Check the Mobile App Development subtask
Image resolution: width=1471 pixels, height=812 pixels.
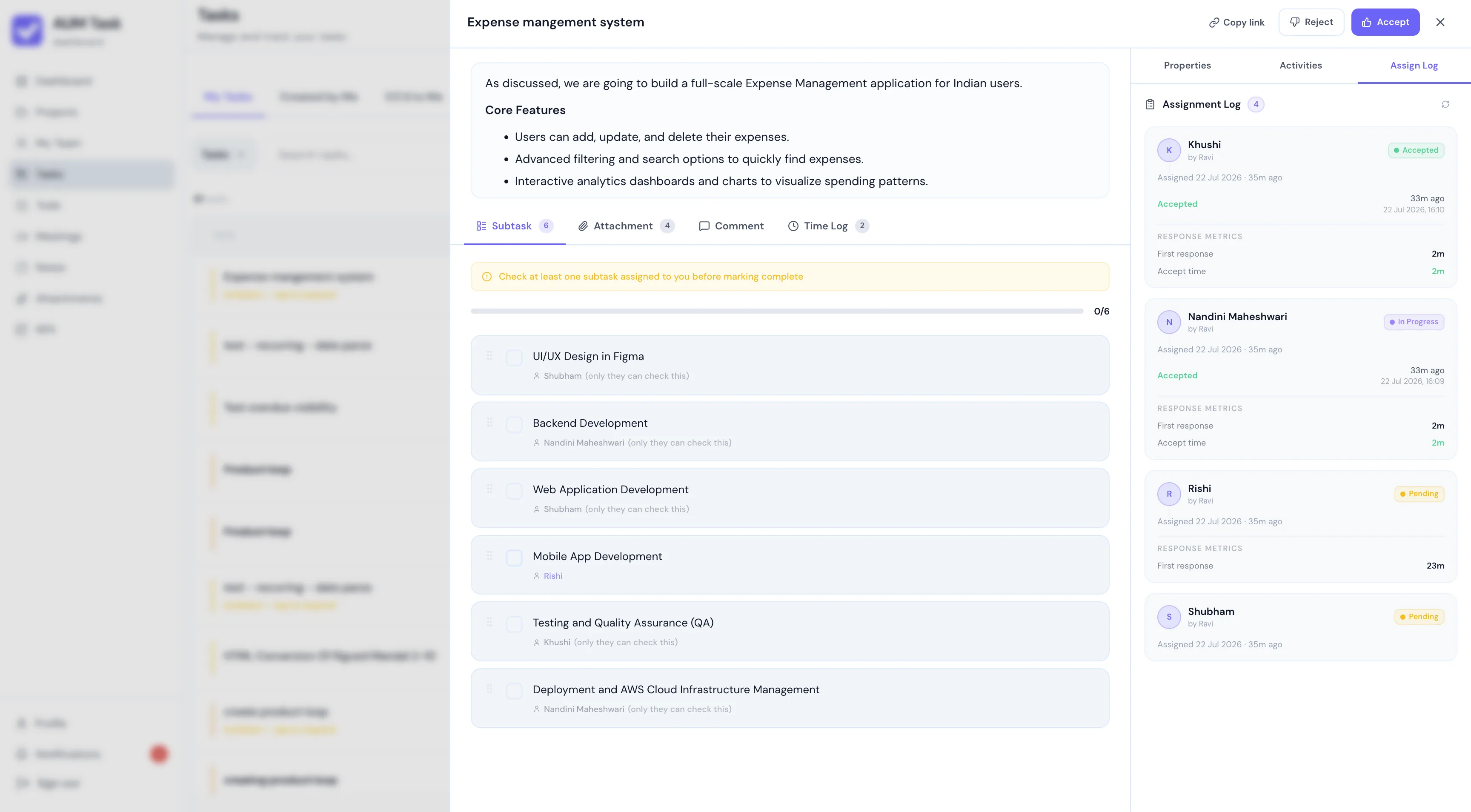click(514, 558)
